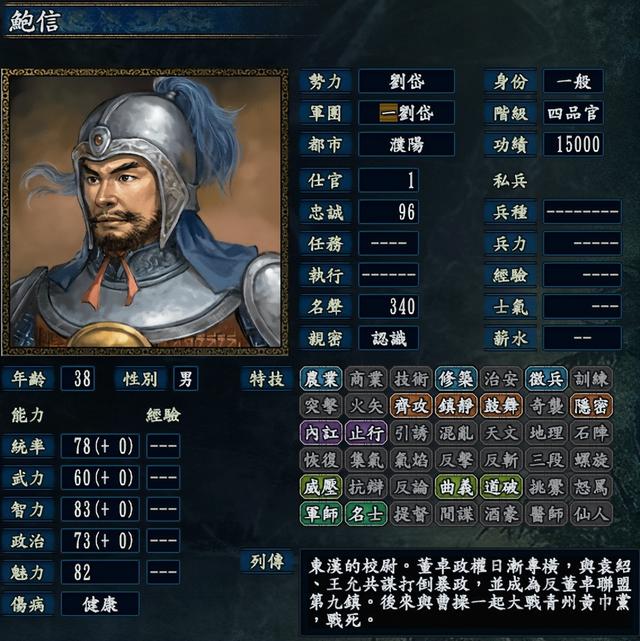Click the greyed-out 火矢 skill
The width and height of the screenshot is (640, 641).
pyautogui.click(x=366, y=406)
